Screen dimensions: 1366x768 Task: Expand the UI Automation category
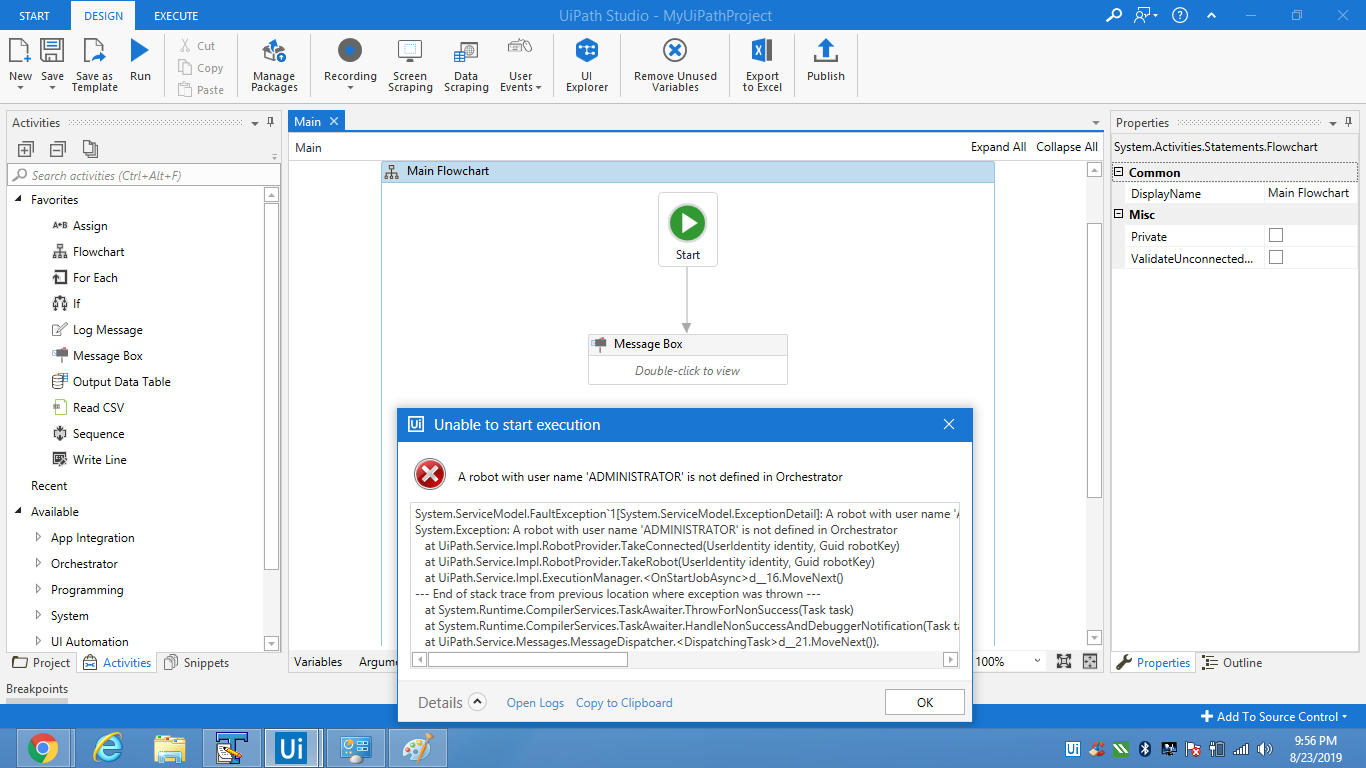point(39,642)
